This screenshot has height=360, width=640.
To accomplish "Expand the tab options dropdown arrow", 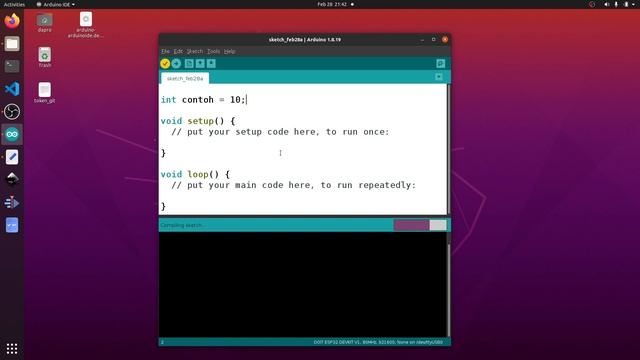I will click(439, 77).
